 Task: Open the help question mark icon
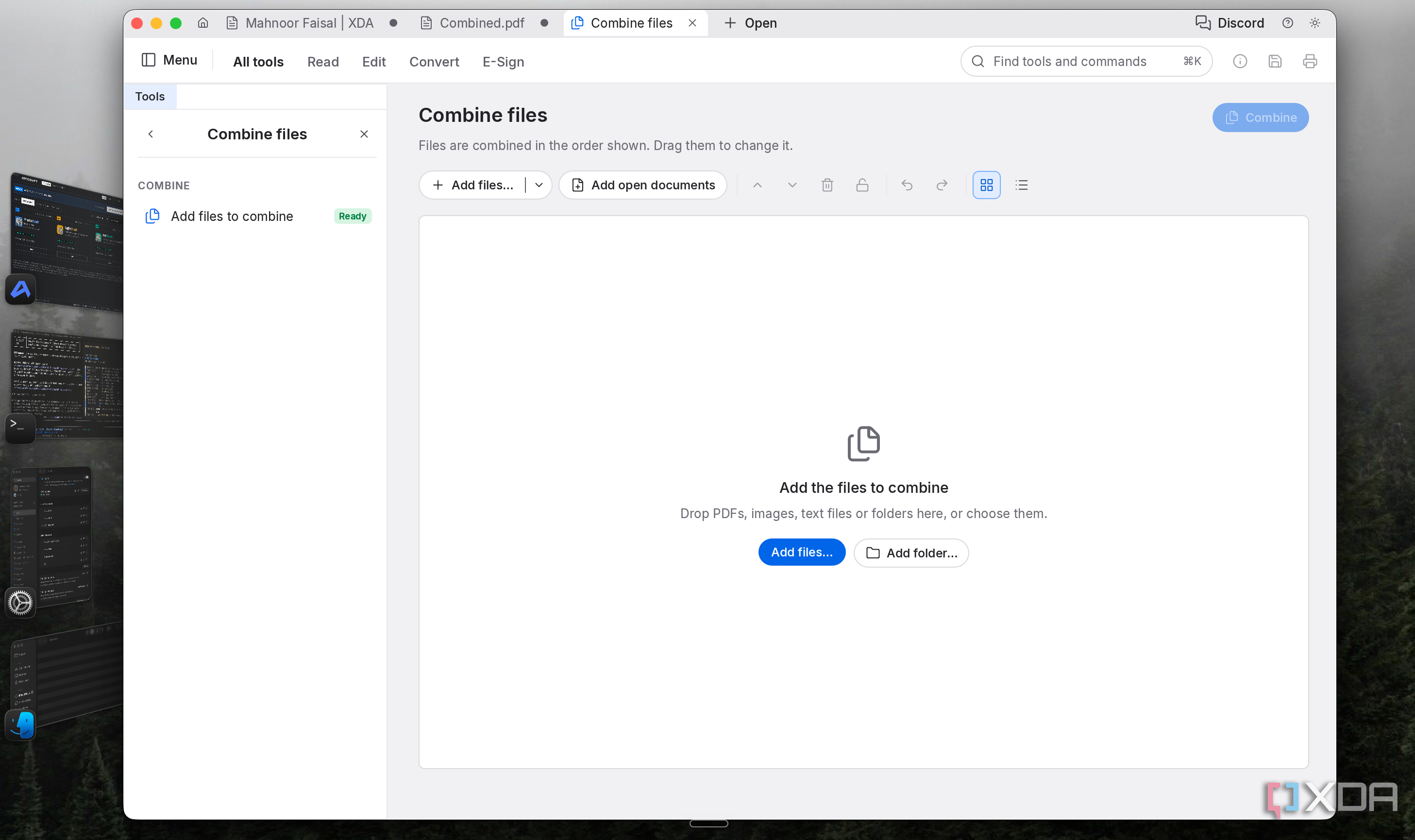1288,23
